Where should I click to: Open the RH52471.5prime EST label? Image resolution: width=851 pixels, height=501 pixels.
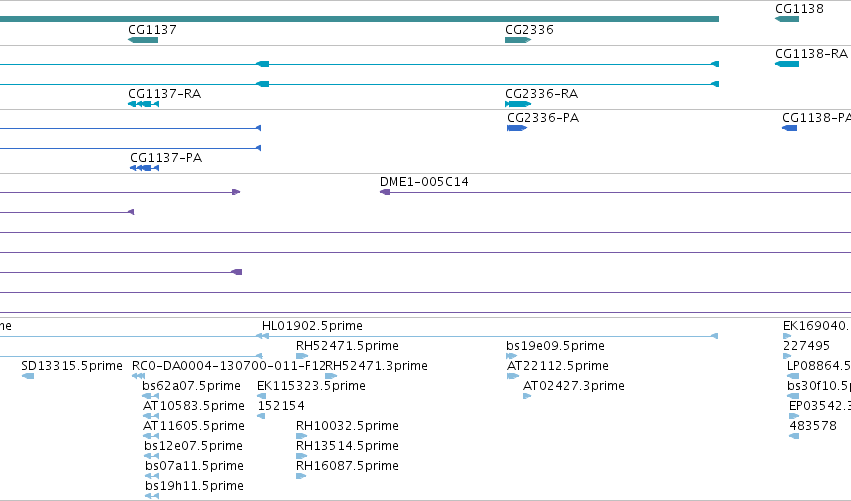click(x=347, y=346)
